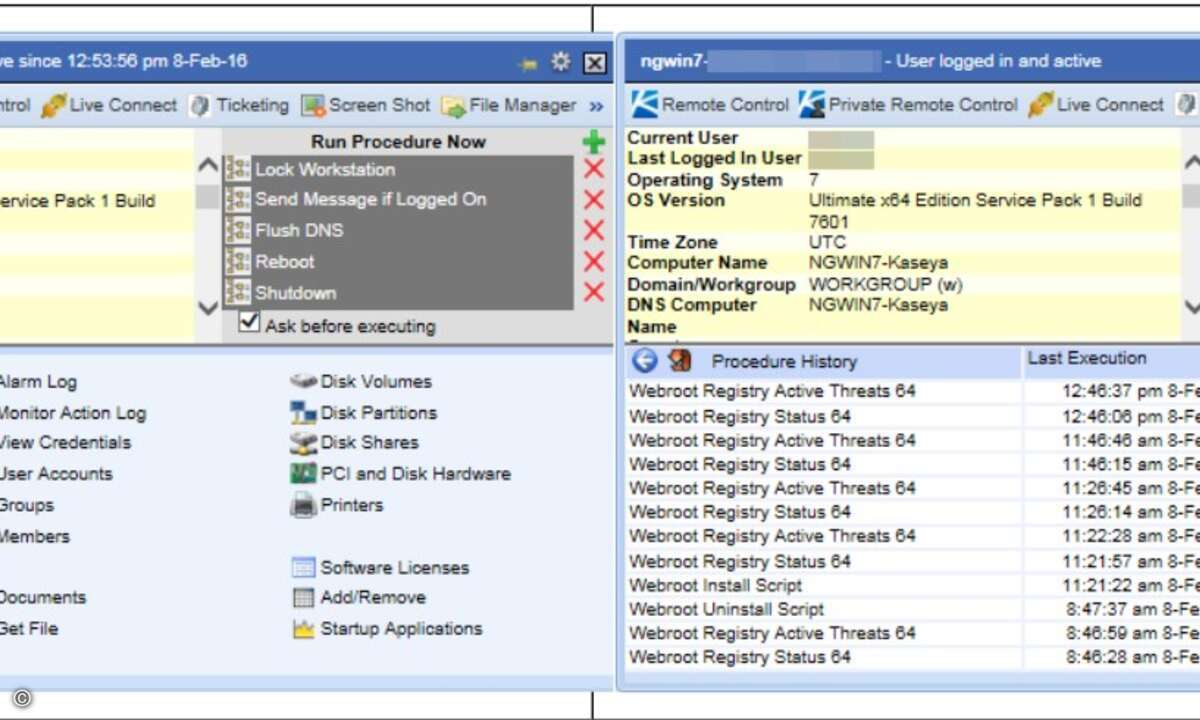Click scroll-down arrow in right info panel

[1190, 308]
